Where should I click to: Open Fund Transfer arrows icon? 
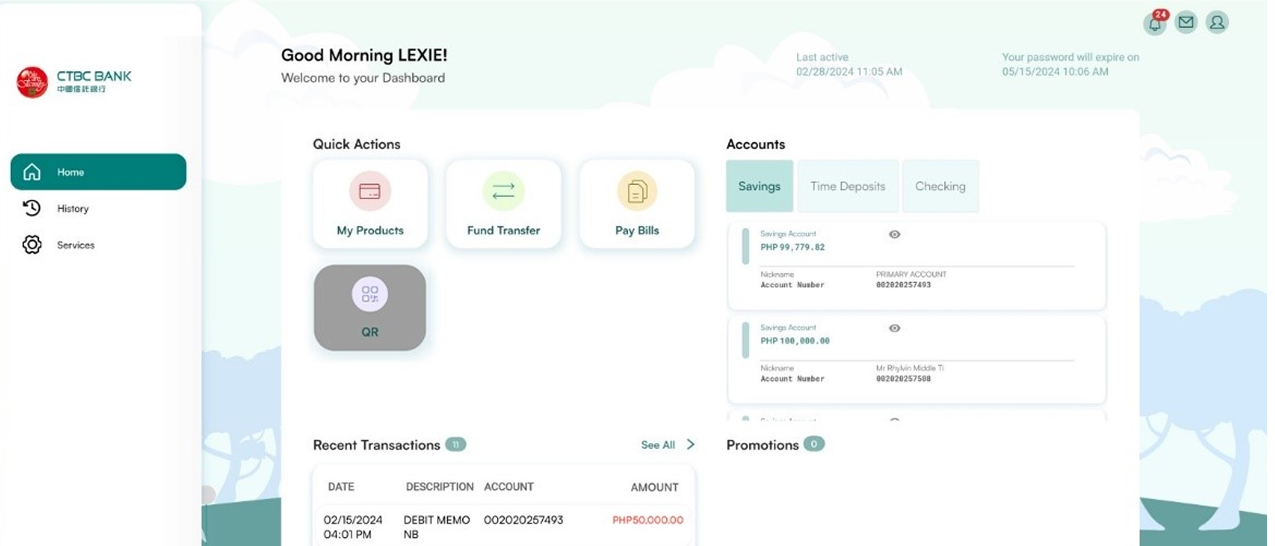pyautogui.click(x=503, y=191)
